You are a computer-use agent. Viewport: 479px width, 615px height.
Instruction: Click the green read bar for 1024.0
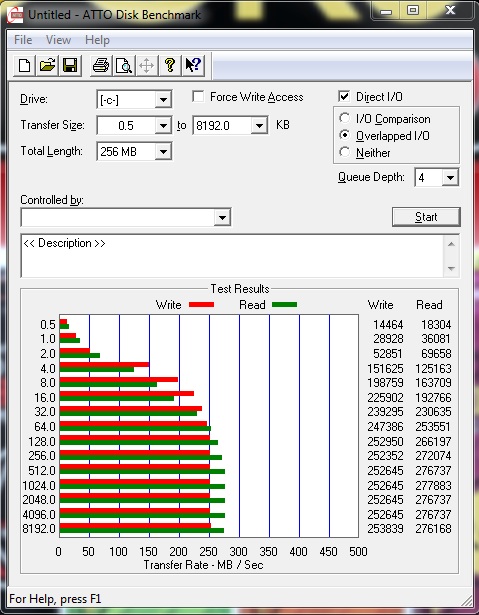point(142,486)
